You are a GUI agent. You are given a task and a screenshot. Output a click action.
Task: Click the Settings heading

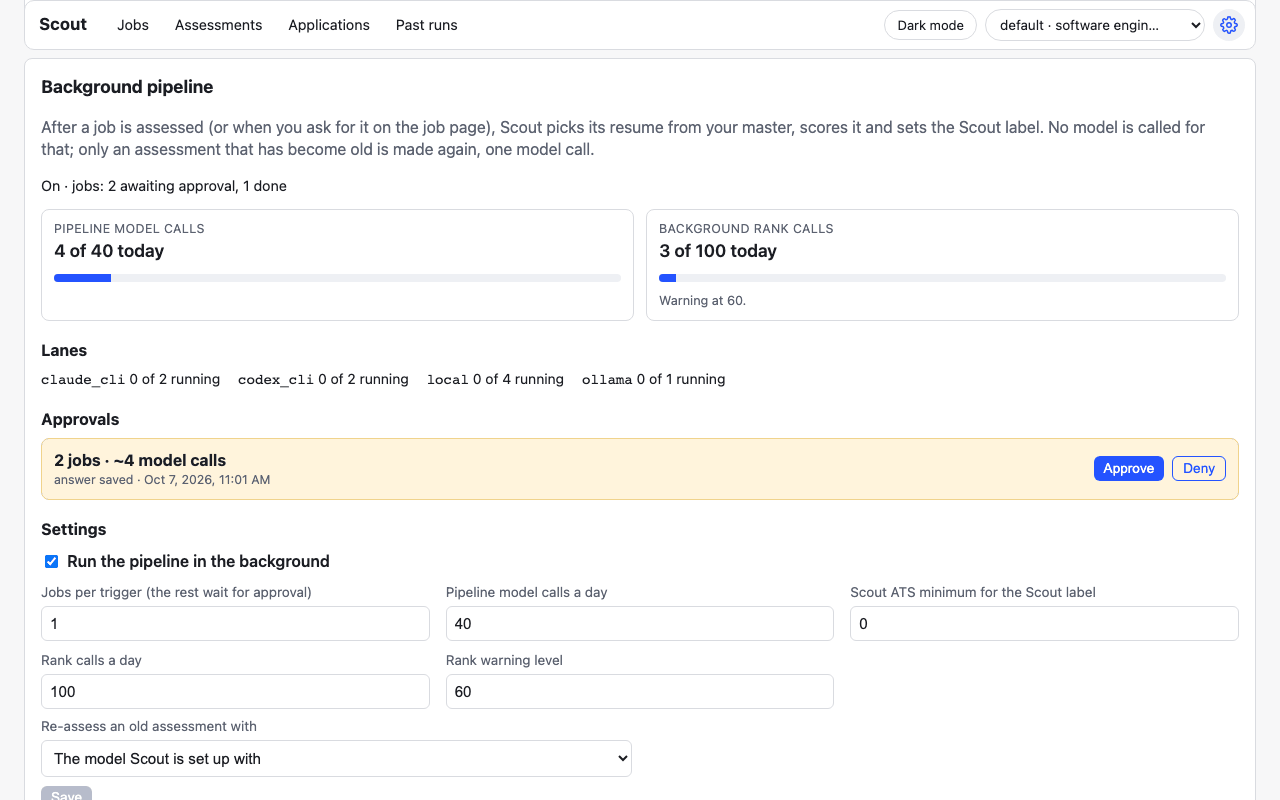(74, 529)
